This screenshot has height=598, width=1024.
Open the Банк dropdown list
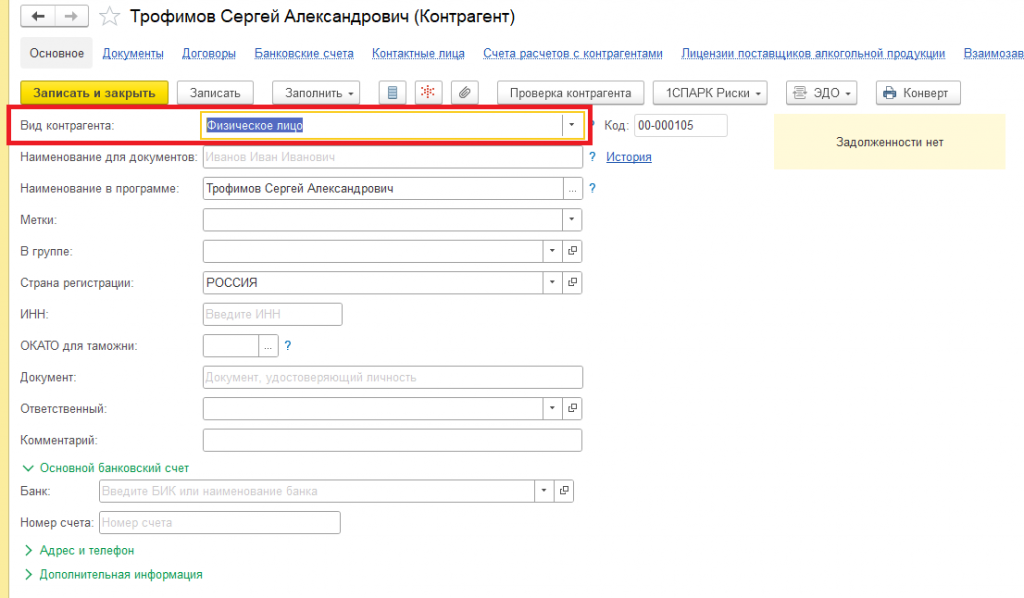point(544,491)
